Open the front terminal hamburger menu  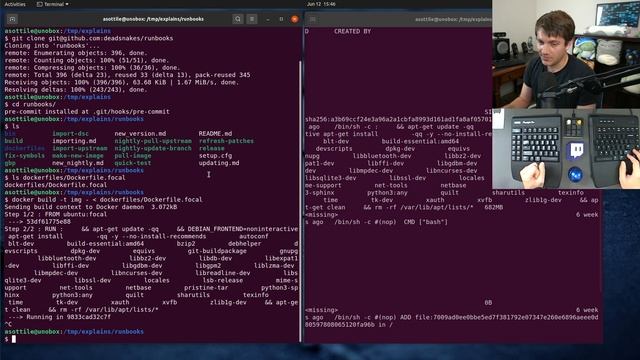[252, 19]
